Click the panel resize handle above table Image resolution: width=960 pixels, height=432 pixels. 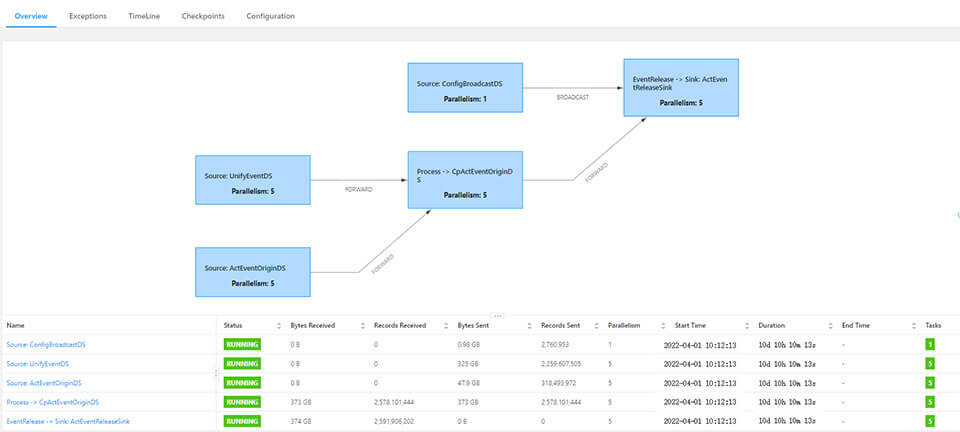[x=497, y=316]
